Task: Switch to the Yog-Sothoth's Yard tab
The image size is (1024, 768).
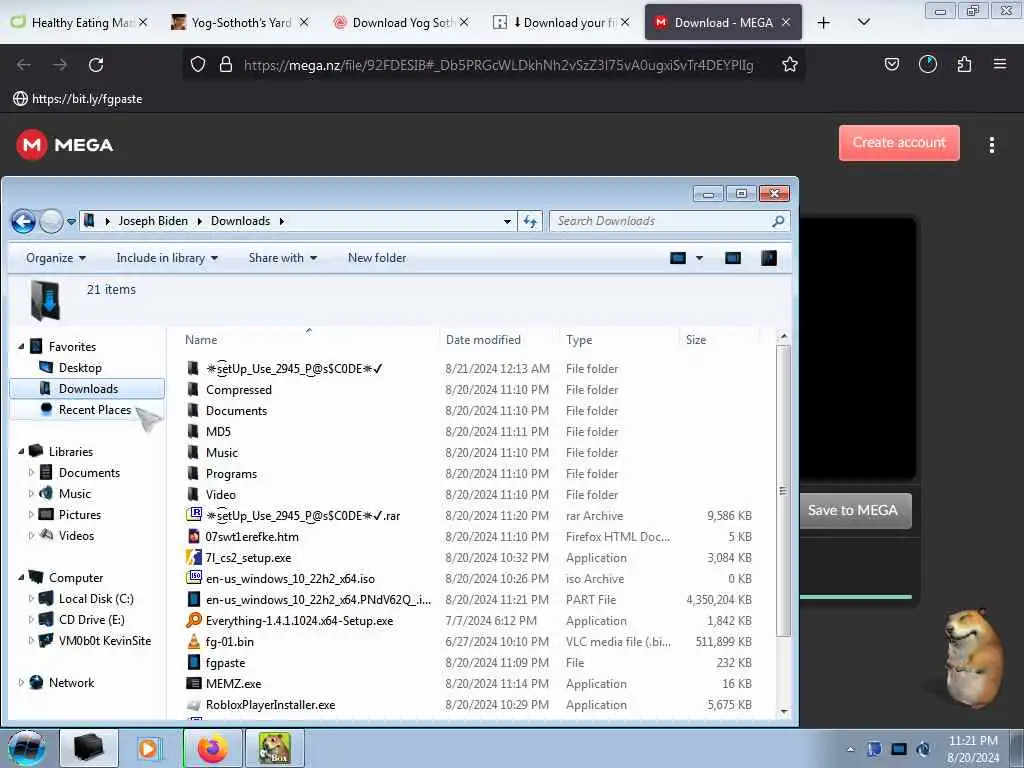Action: coord(240,22)
